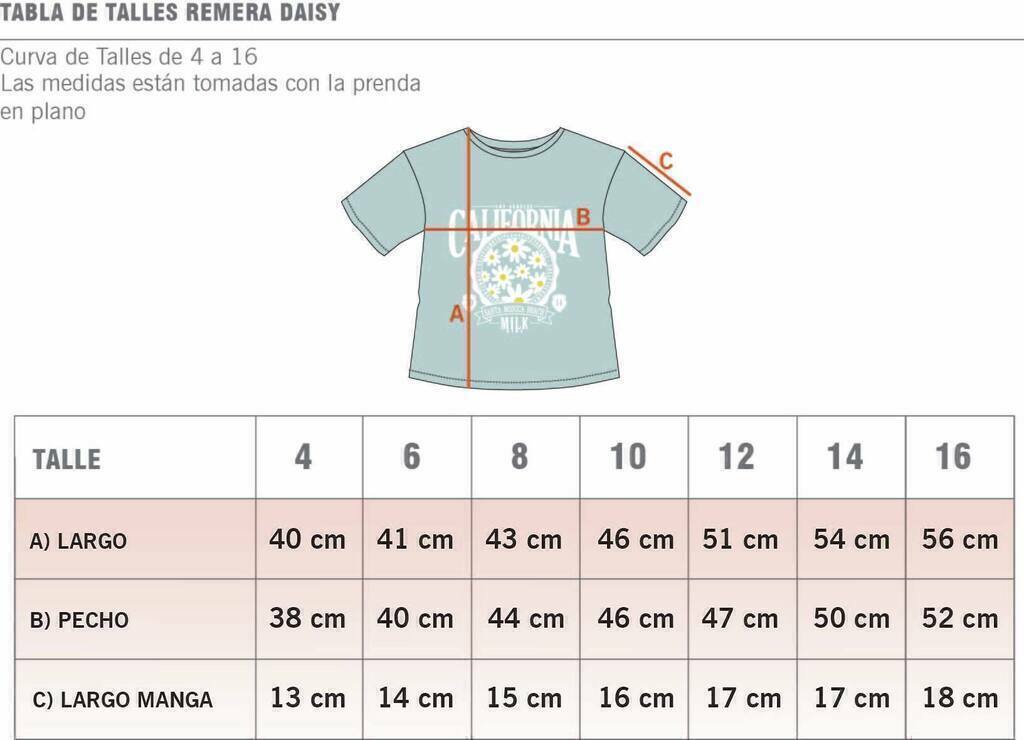Click the A) LARGO row label
Screen dimensions: 1024x740
[x=78, y=541]
